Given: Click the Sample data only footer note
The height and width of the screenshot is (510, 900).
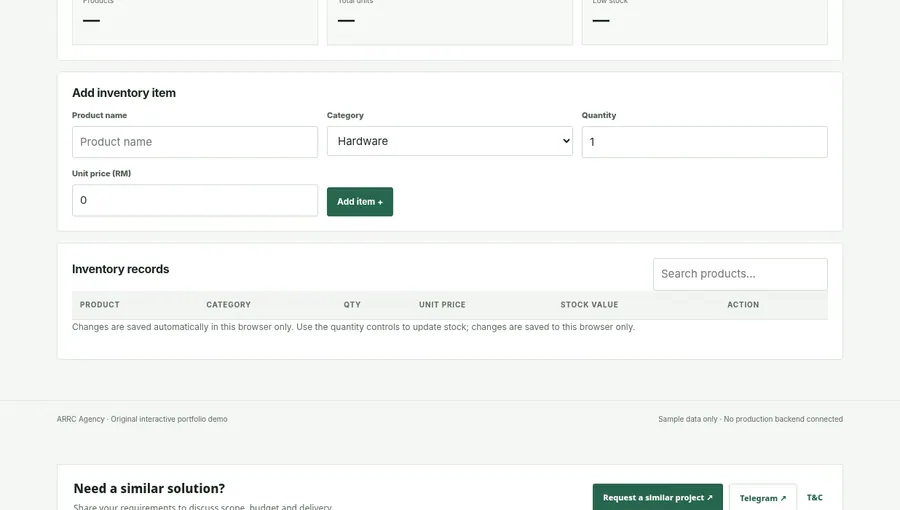Looking at the screenshot, I should pyautogui.click(x=750, y=419).
